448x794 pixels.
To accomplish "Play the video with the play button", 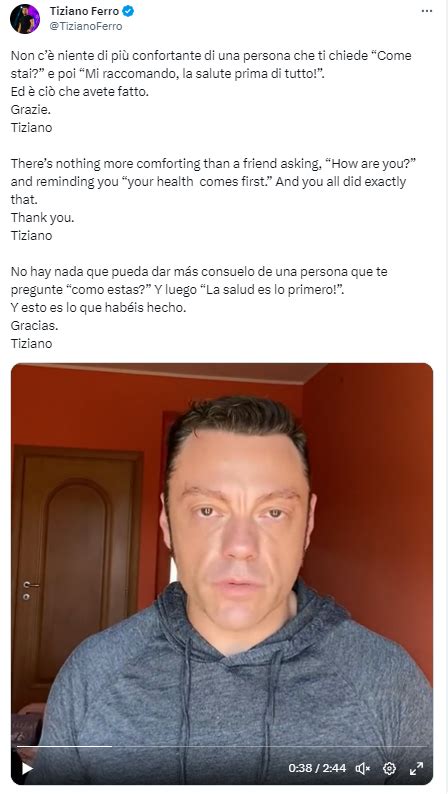I will [x=27, y=768].
